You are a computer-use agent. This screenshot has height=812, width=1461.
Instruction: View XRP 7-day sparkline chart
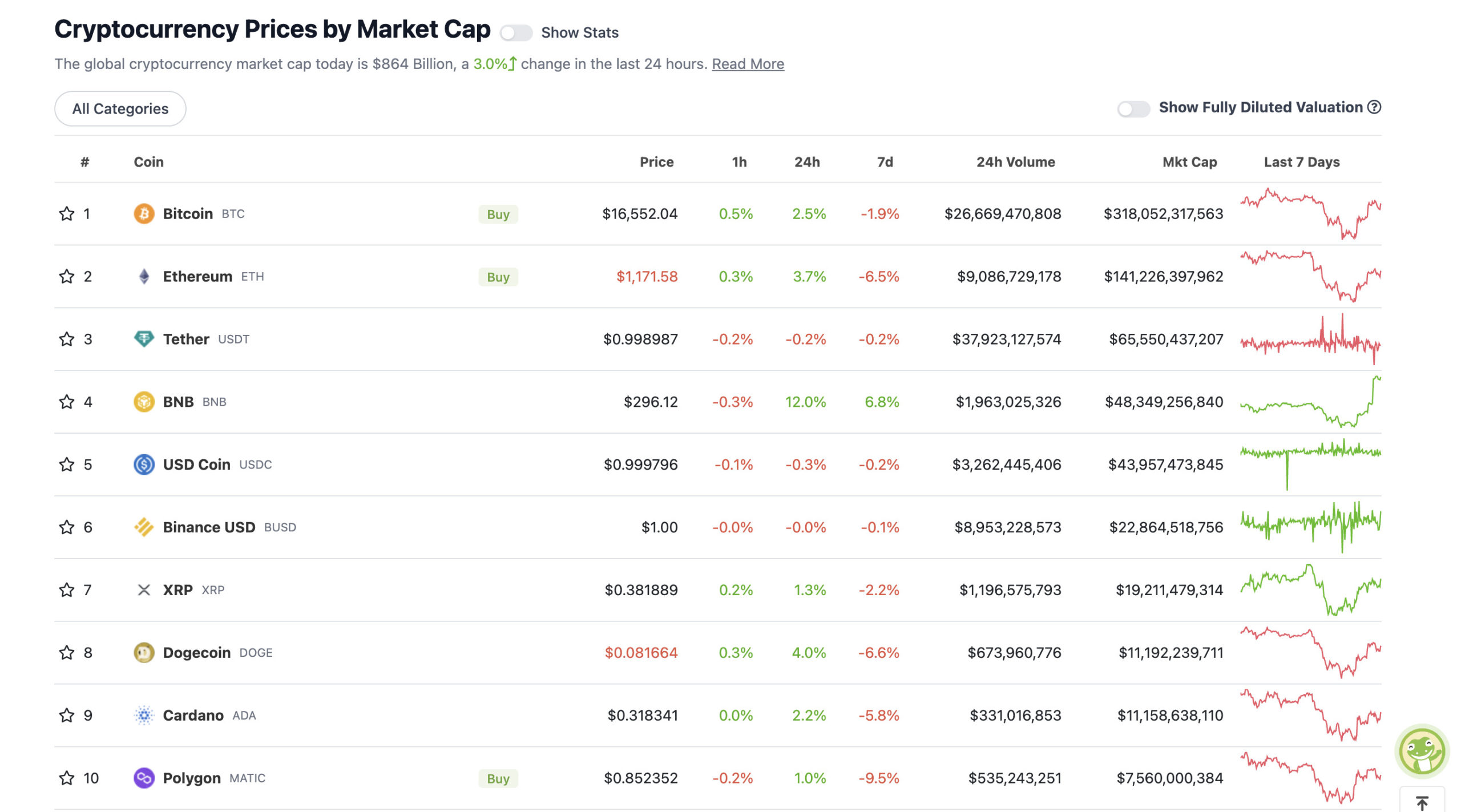click(x=1310, y=590)
